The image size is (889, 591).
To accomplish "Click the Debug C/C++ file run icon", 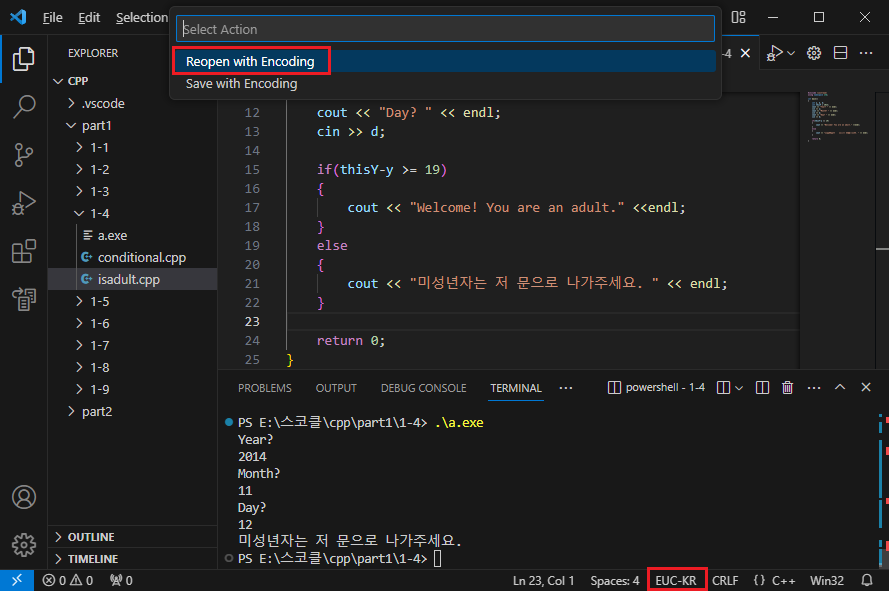I will (774, 53).
